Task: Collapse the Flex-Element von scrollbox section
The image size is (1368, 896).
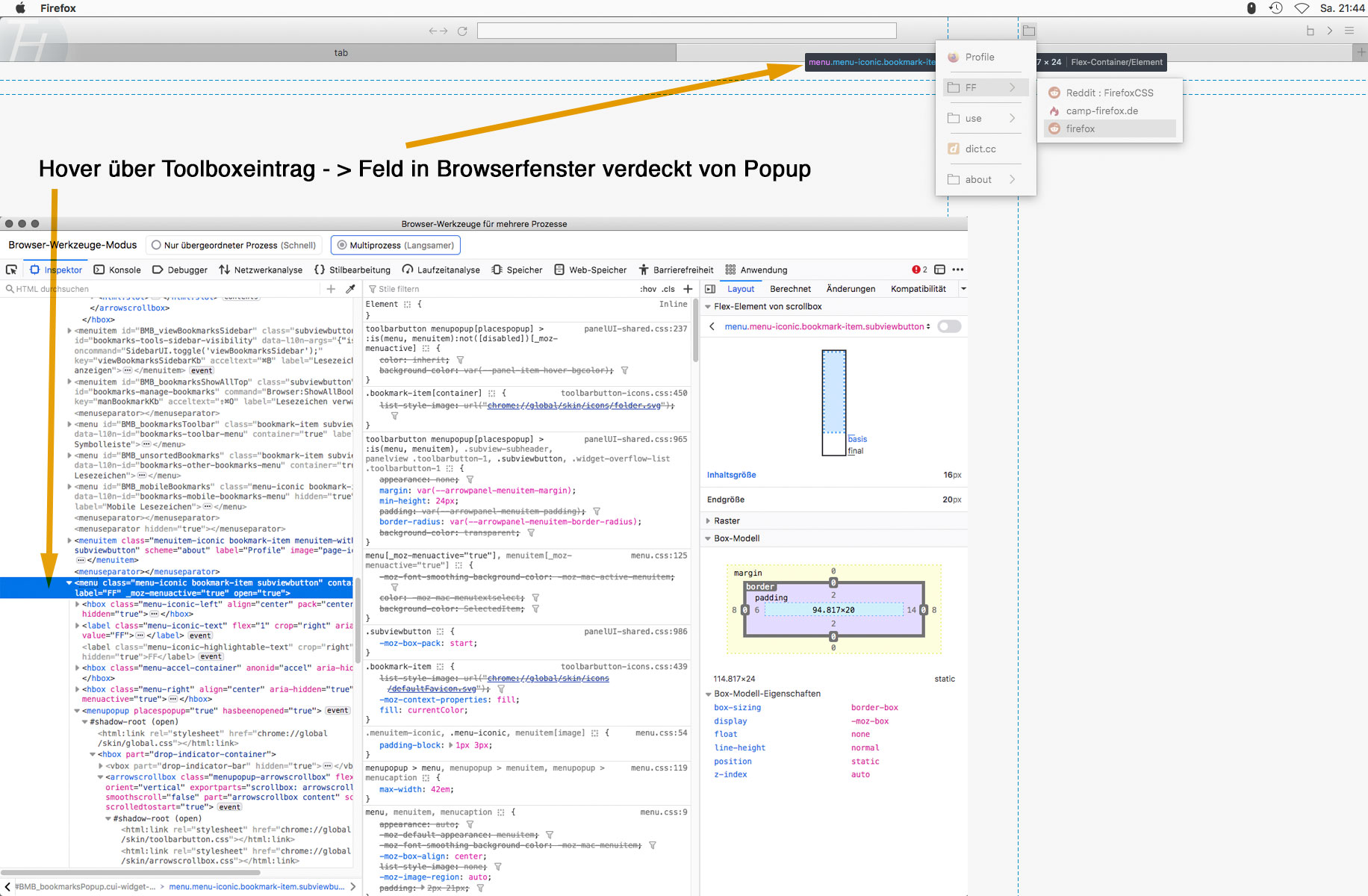Action: tap(708, 307)
